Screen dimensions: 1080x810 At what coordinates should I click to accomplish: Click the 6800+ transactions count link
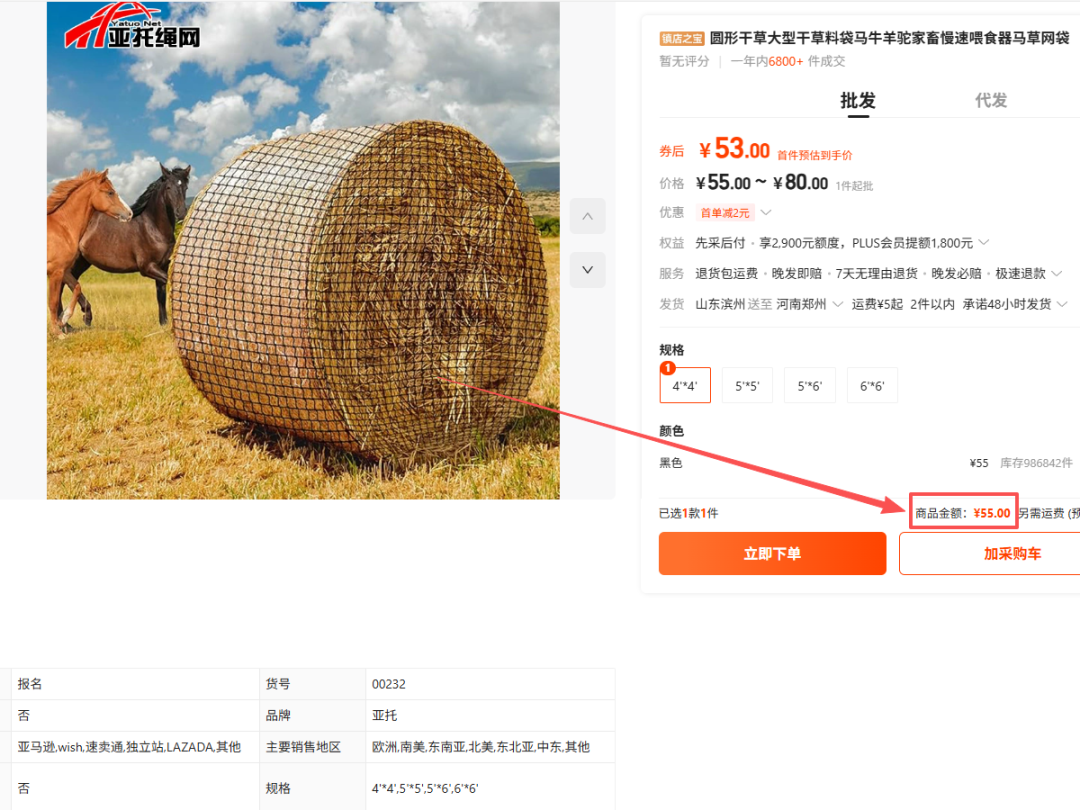[x=785, y=61]
